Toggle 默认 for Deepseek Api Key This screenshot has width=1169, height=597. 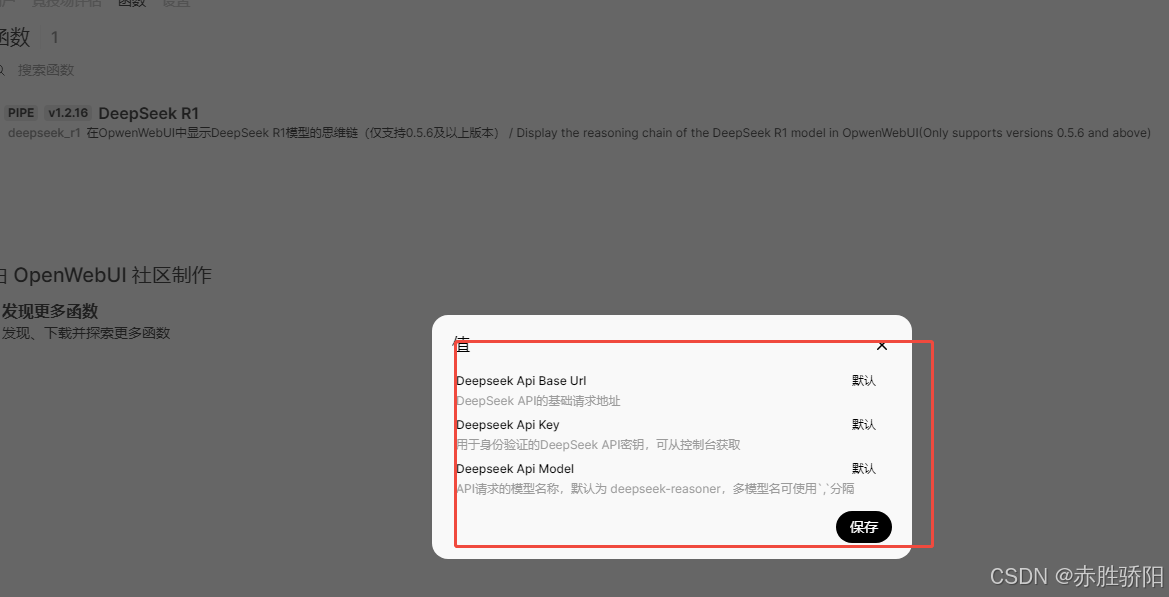point(863,425)
